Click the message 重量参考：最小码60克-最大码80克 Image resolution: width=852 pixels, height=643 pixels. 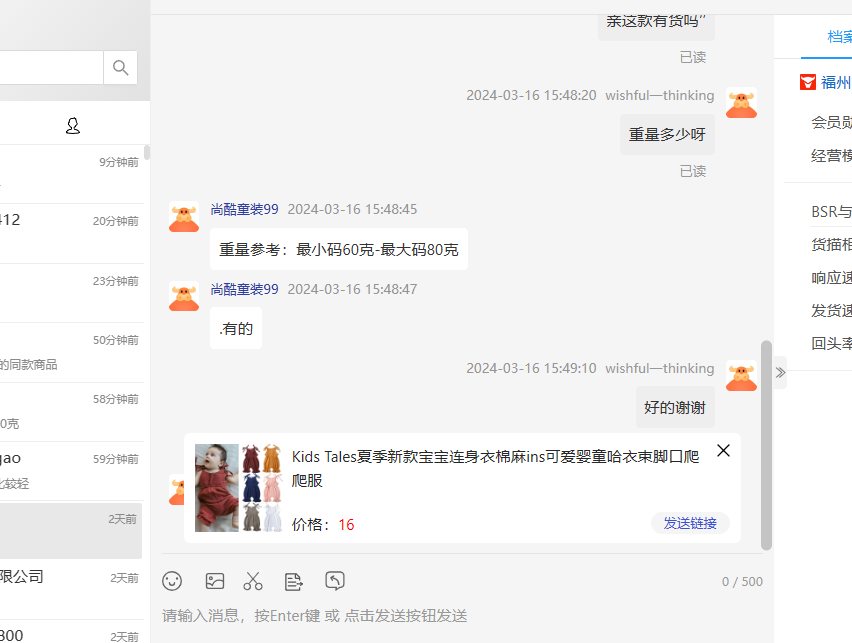pyautogui.click(x=339, y=249)
